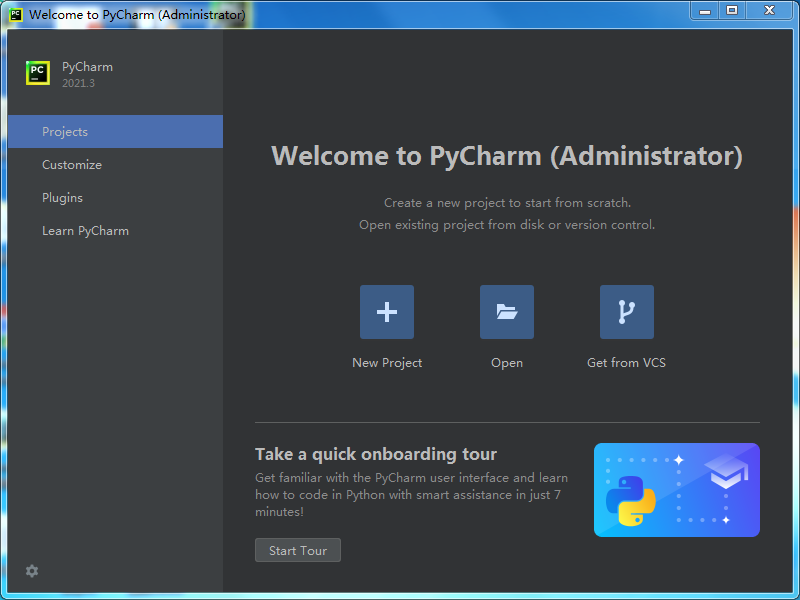The height and width of the screenshot is (600, 800).
Task: Select the Projects tab
Action: [115, 132]
